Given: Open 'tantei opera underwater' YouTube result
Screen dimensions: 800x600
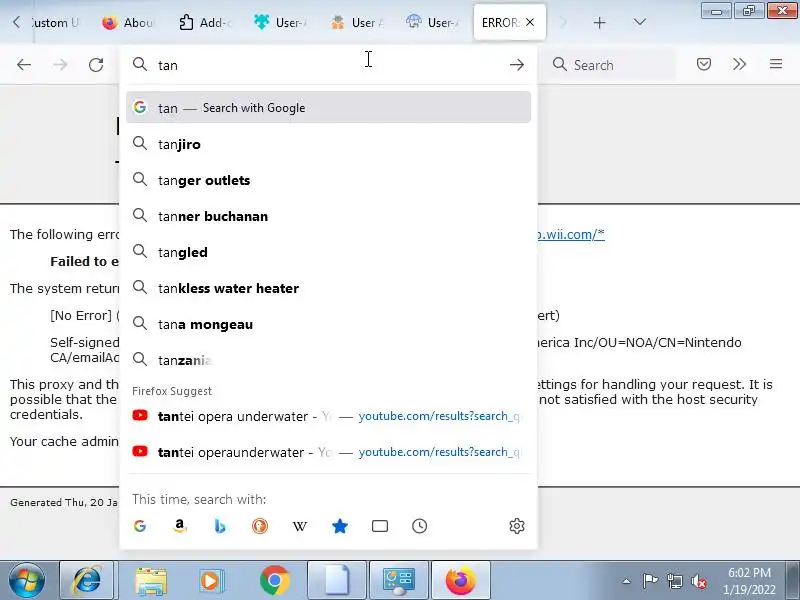Looking at the screenshot, I should tap(329, 416).
